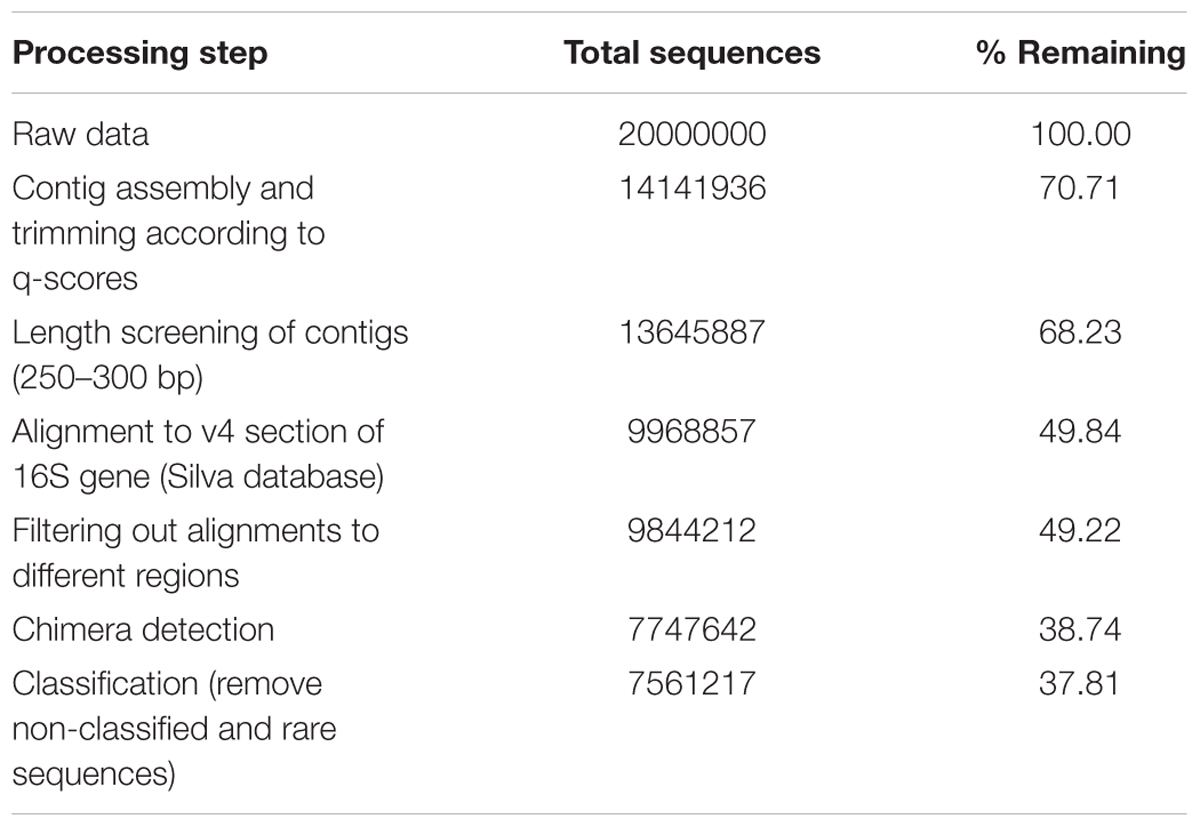This screenshot has height=827, width=1200.
Task: Click the 70.71 percent value
Action: (x=1079, y=188)
